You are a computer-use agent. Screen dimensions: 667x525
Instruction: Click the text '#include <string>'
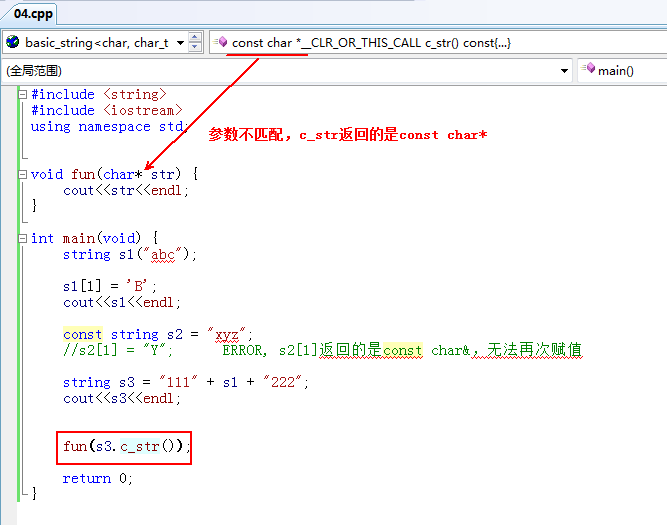pos(99,94)
